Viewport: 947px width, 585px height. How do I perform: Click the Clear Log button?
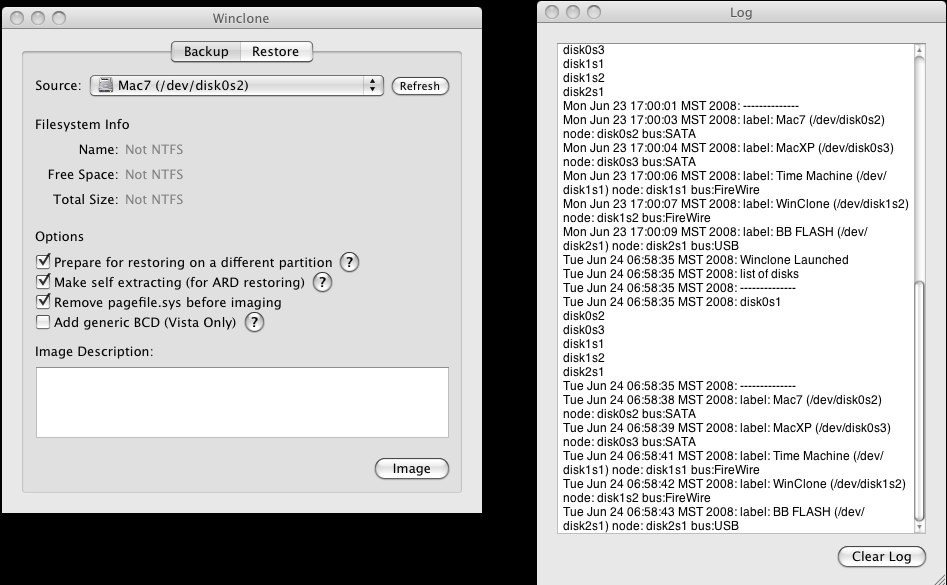click(x=882, y=557)
